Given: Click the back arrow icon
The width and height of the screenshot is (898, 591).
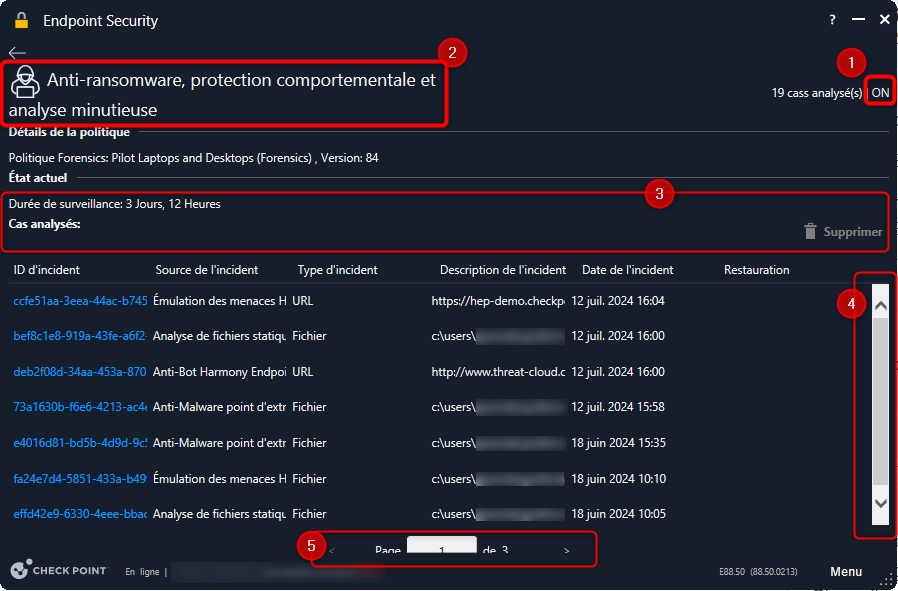Looking at the screenshot, I should point(17,52).
